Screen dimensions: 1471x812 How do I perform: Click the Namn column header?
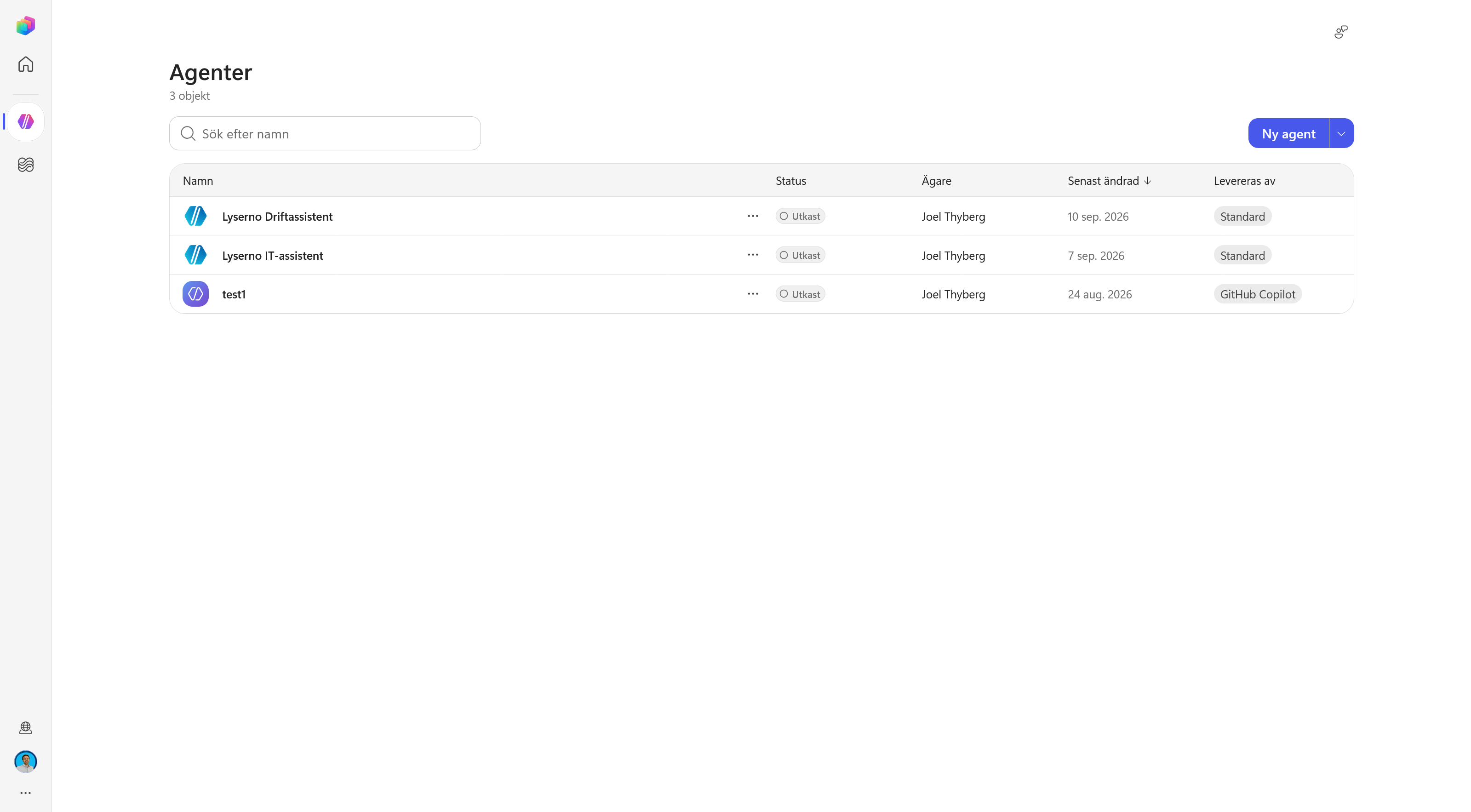tap(198, 180)
